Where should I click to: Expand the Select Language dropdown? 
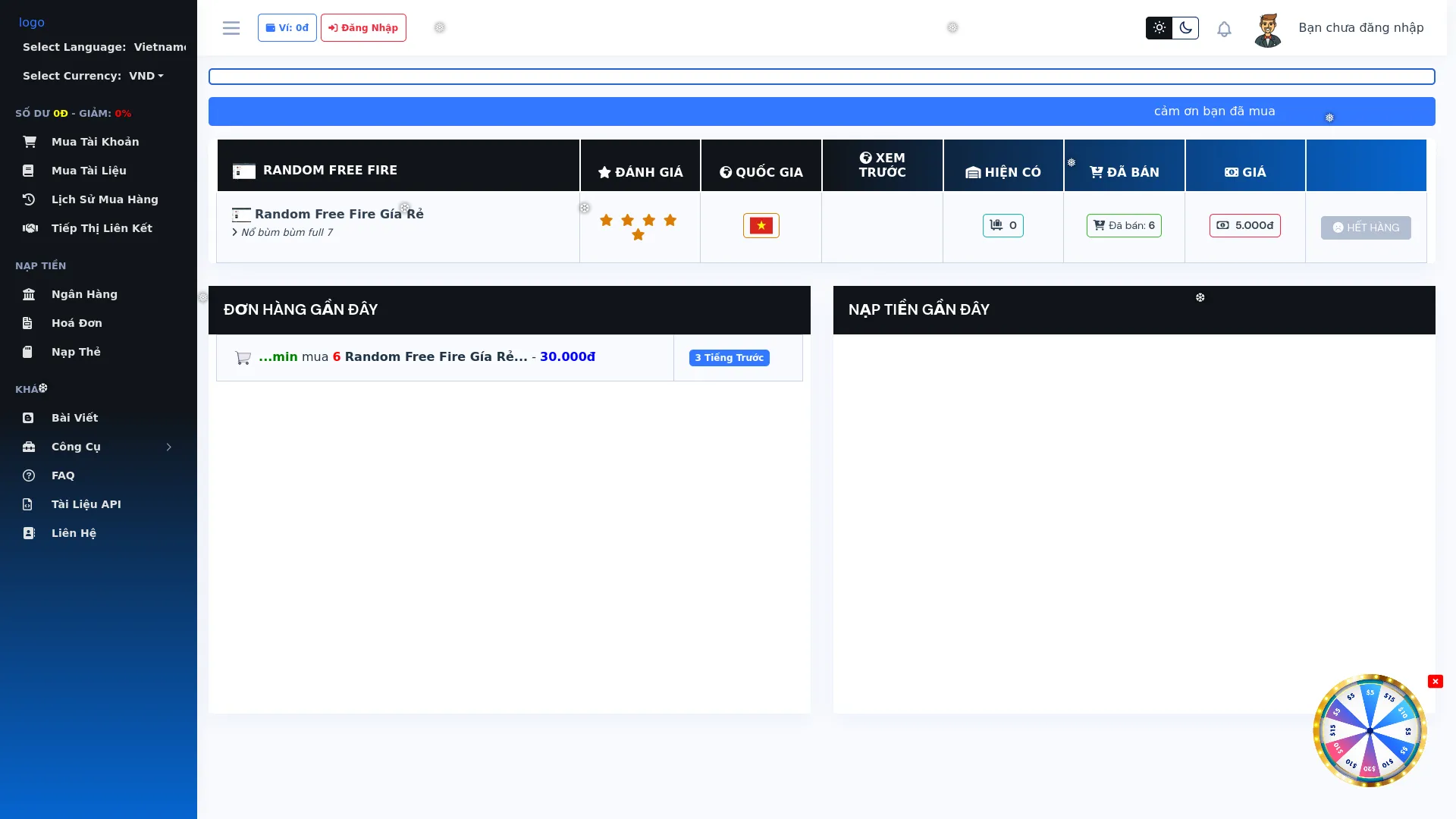(x=159, y=47)
